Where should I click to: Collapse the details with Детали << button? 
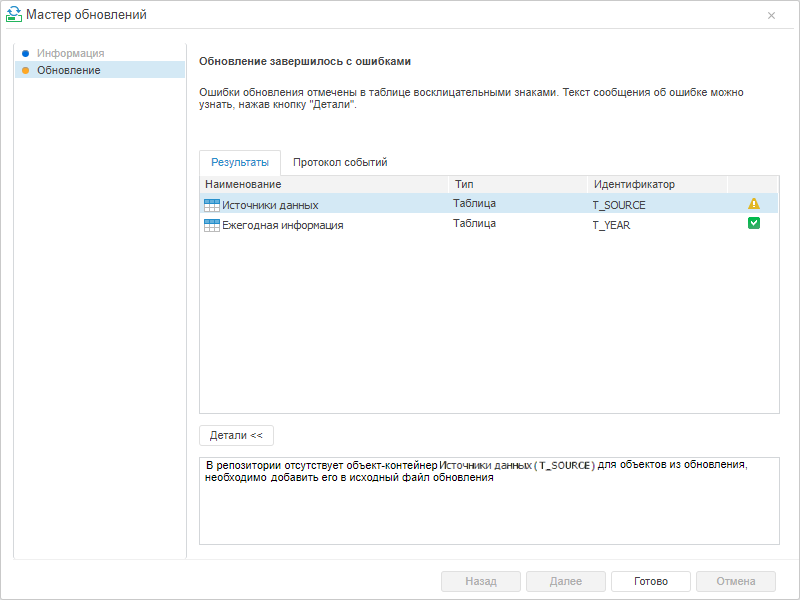236,436
